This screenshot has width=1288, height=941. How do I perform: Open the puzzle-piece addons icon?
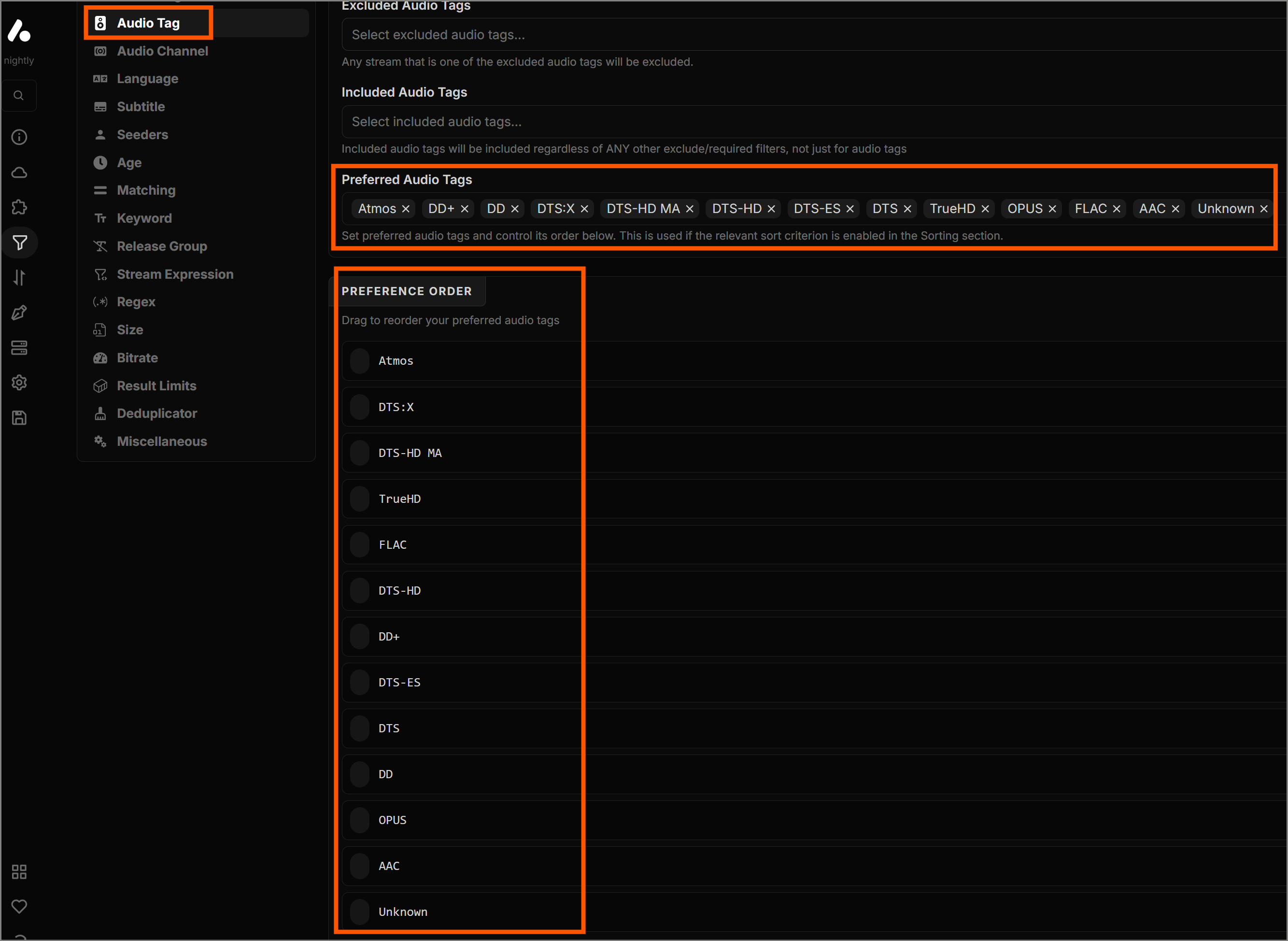pos(19,207)
